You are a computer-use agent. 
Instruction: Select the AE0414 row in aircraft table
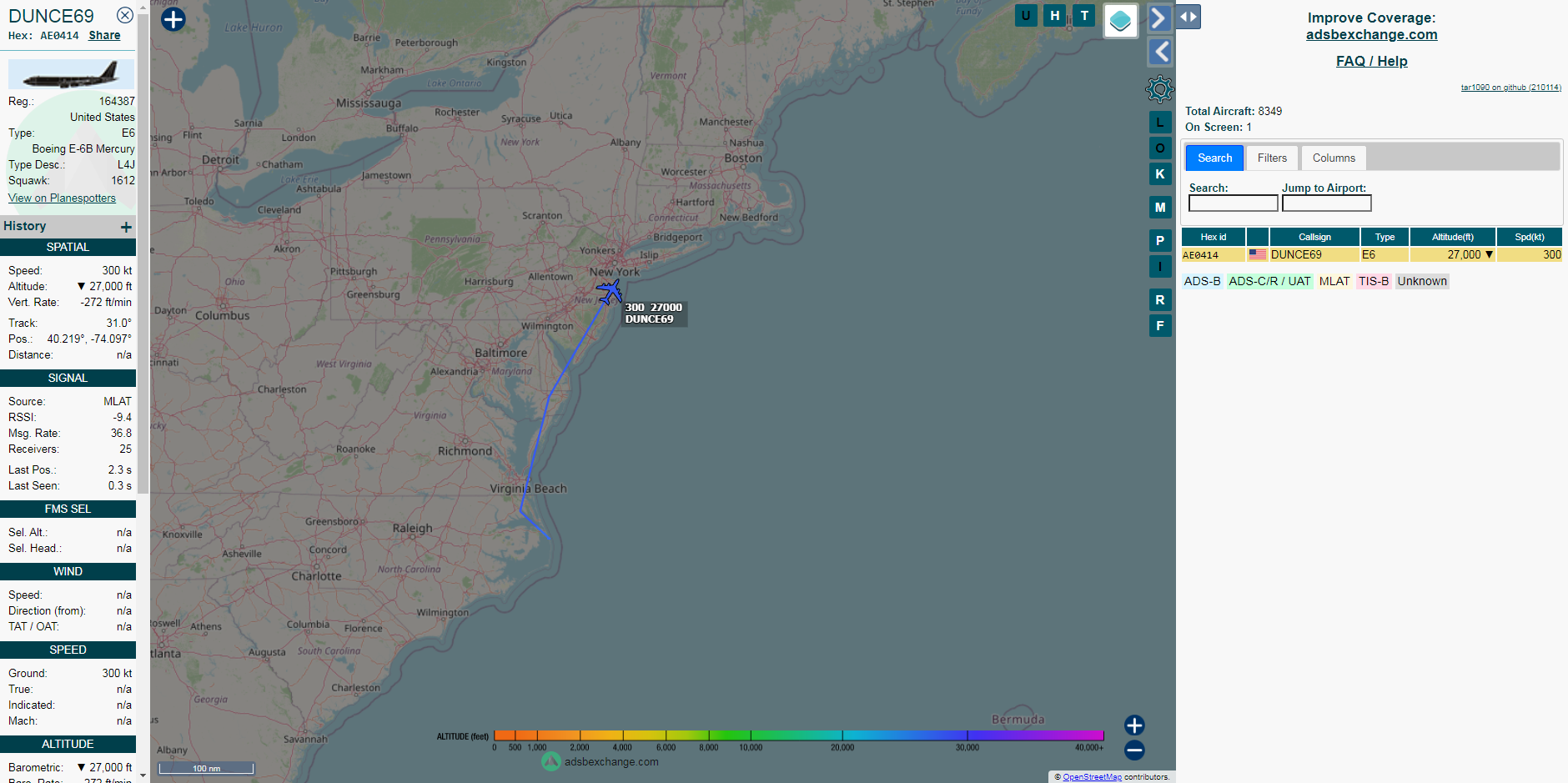click(x=1372, y=255)
